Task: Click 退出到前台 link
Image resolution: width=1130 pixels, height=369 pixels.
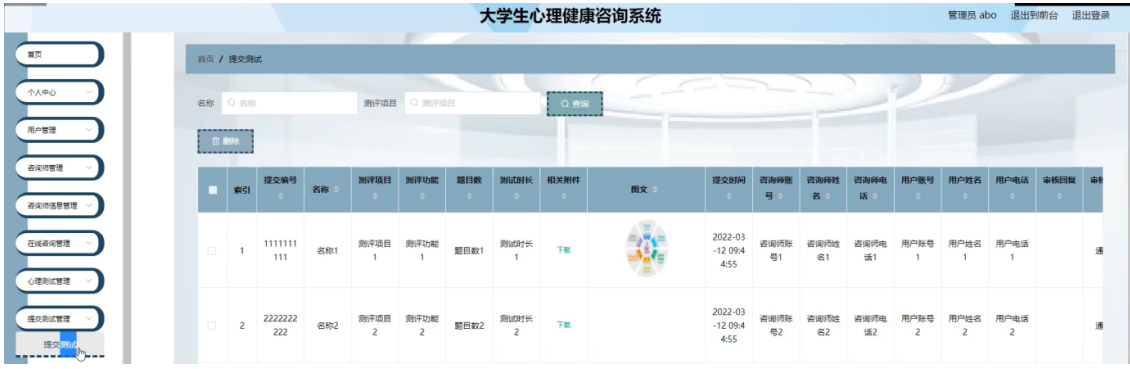Action: pos(1034,15)
